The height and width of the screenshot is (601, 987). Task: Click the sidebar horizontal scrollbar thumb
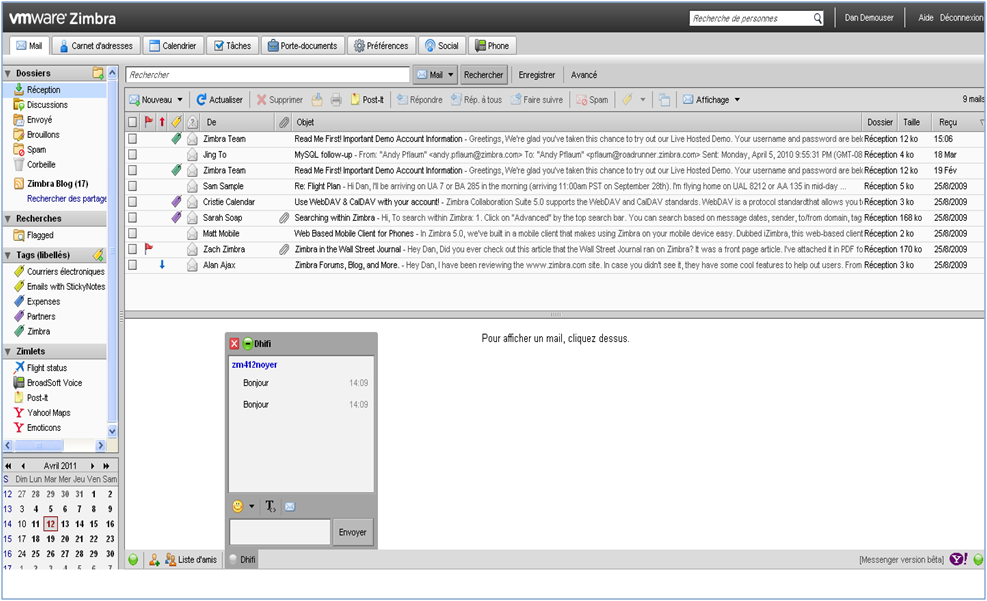(x=39, y=445)
